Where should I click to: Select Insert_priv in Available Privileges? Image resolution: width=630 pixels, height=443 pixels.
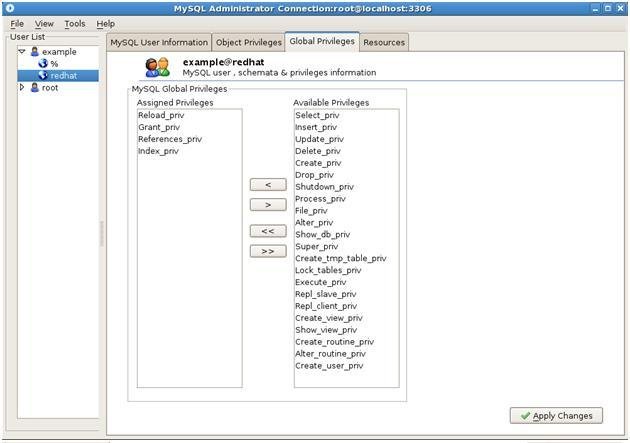(316, 127)
